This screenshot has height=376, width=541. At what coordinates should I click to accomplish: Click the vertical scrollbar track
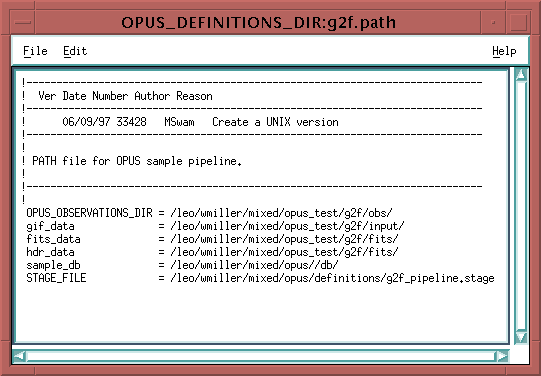521,206
